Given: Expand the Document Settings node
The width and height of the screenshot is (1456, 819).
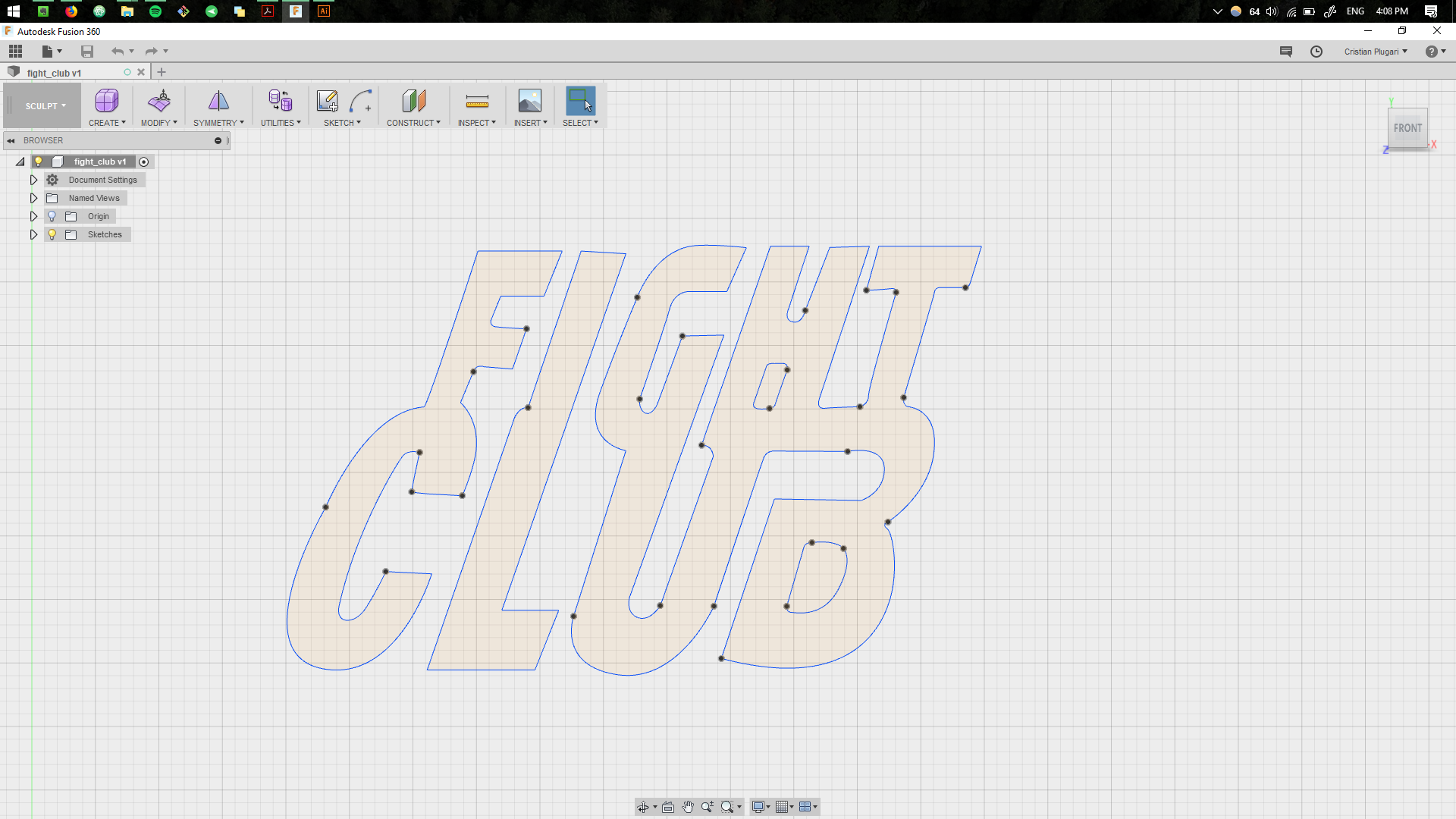Looking at the screenshot, I should [x=33, y=180].
